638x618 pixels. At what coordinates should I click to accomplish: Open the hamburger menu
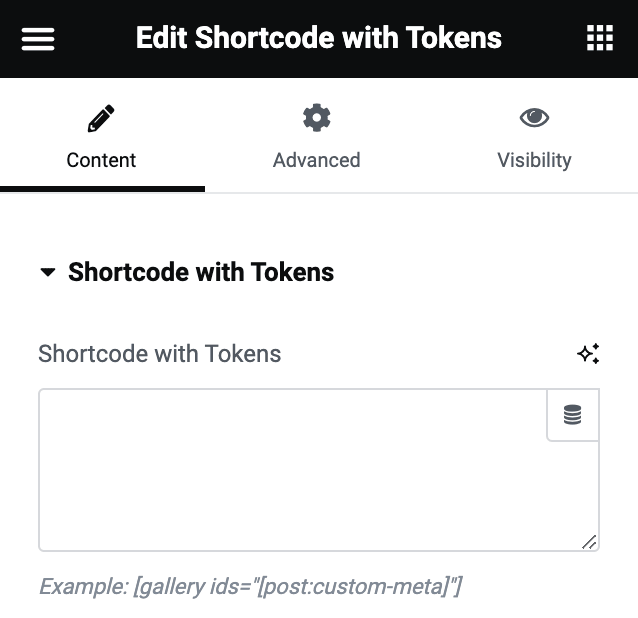[x=38, y=39]
